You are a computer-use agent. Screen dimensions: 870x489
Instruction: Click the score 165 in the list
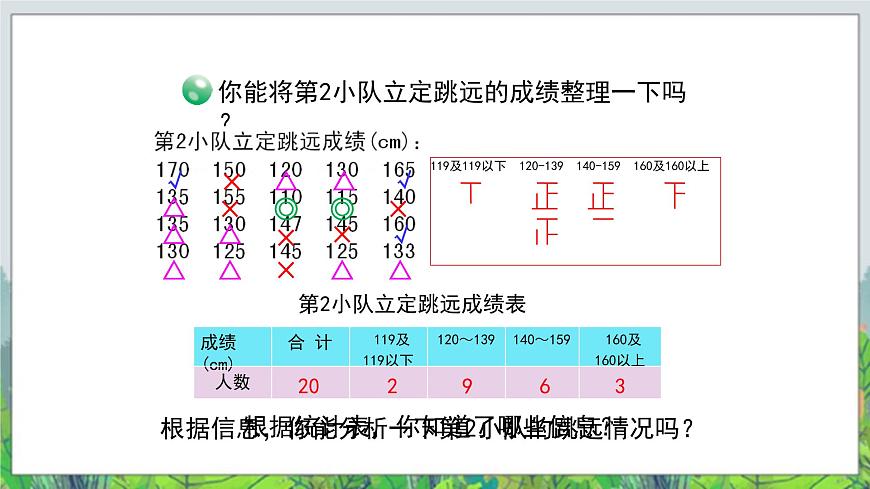[399, 169]
